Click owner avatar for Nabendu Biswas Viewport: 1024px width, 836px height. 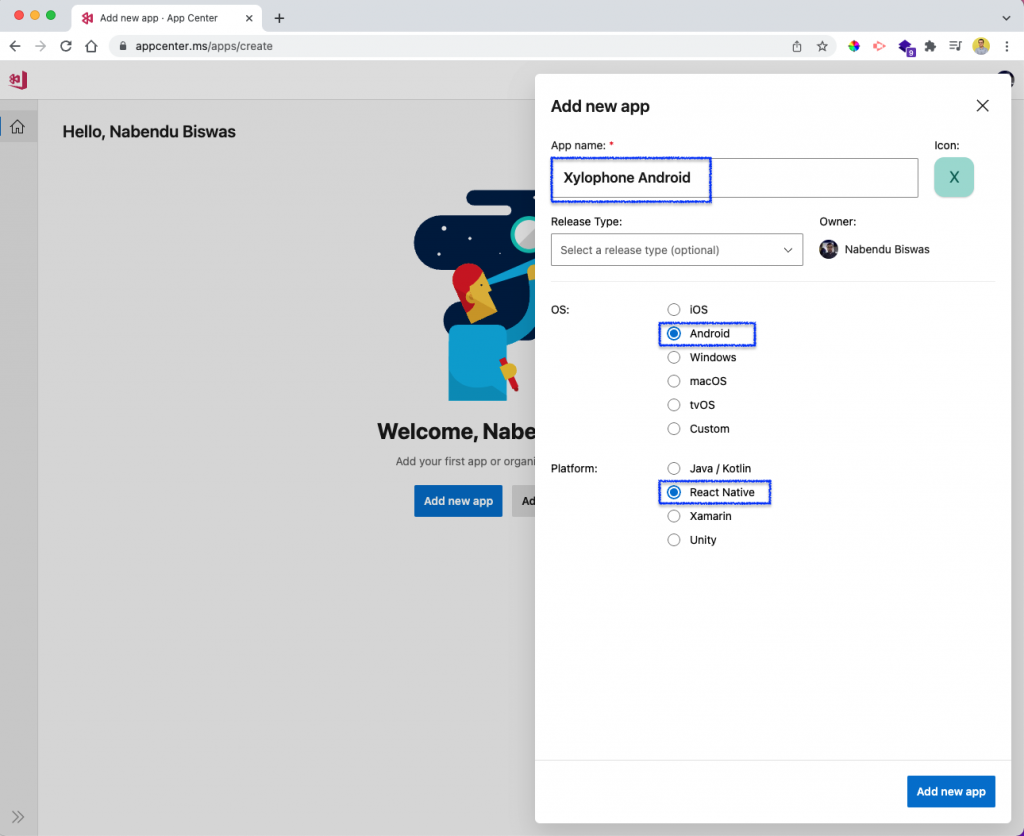(x=829, y=249)
